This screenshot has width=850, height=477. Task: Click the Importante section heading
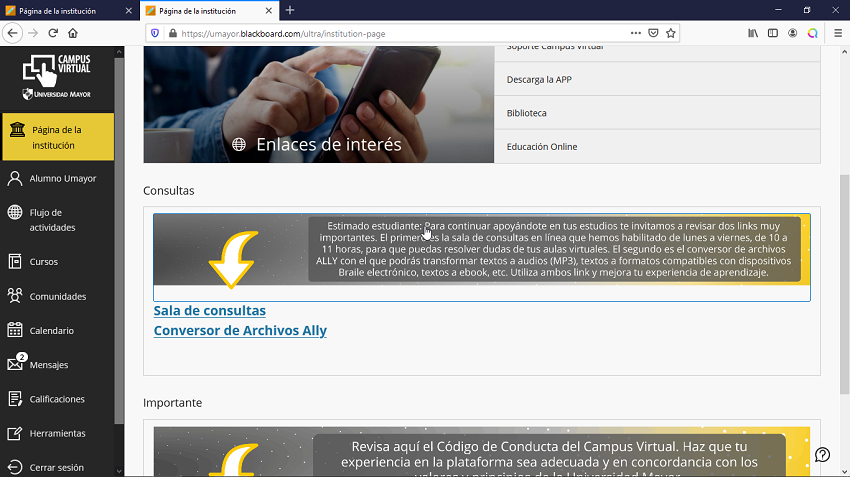(172, 403)
